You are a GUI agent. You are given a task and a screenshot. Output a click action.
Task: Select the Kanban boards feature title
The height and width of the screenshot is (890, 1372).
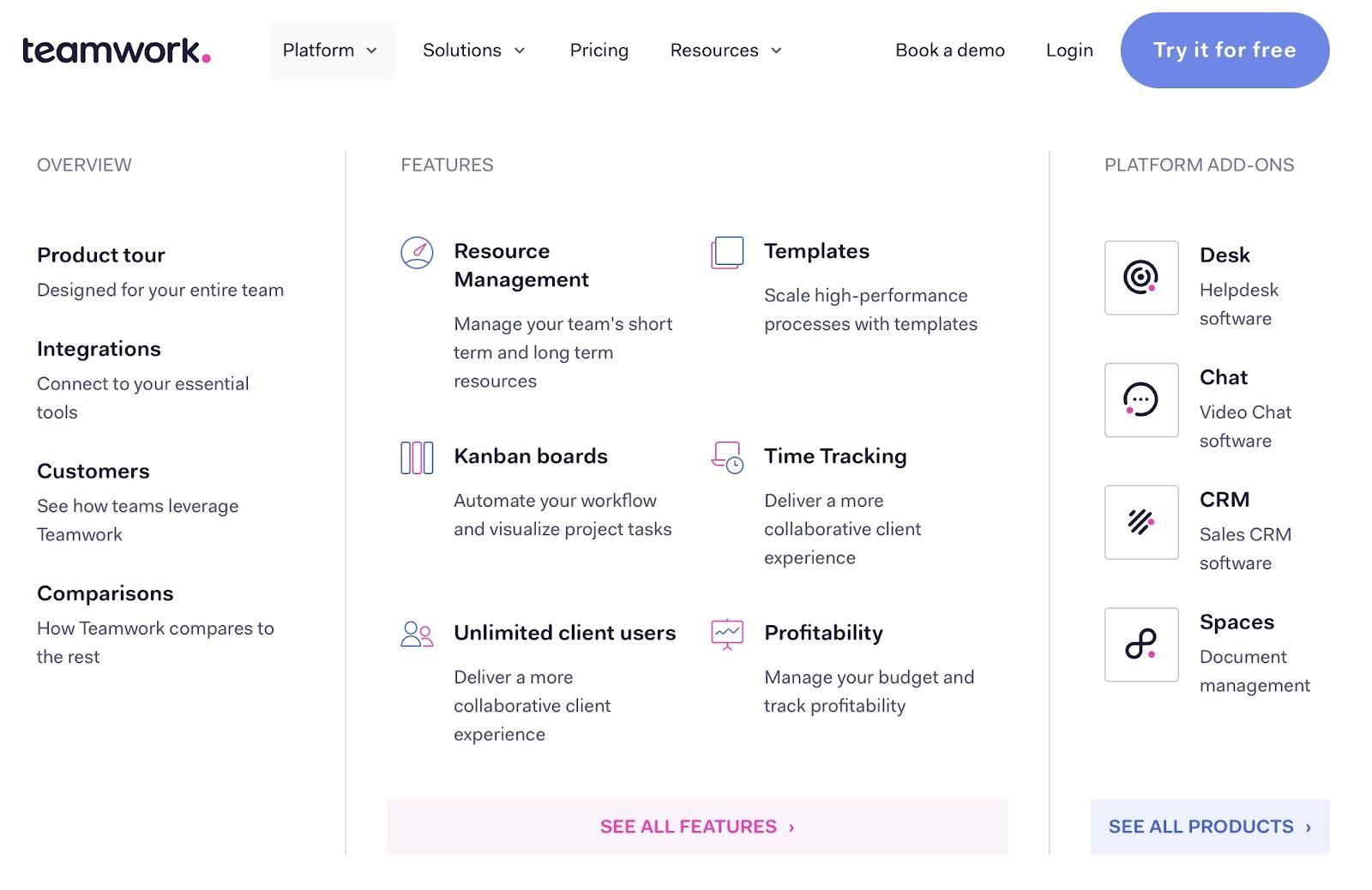[x=531, y=456]
